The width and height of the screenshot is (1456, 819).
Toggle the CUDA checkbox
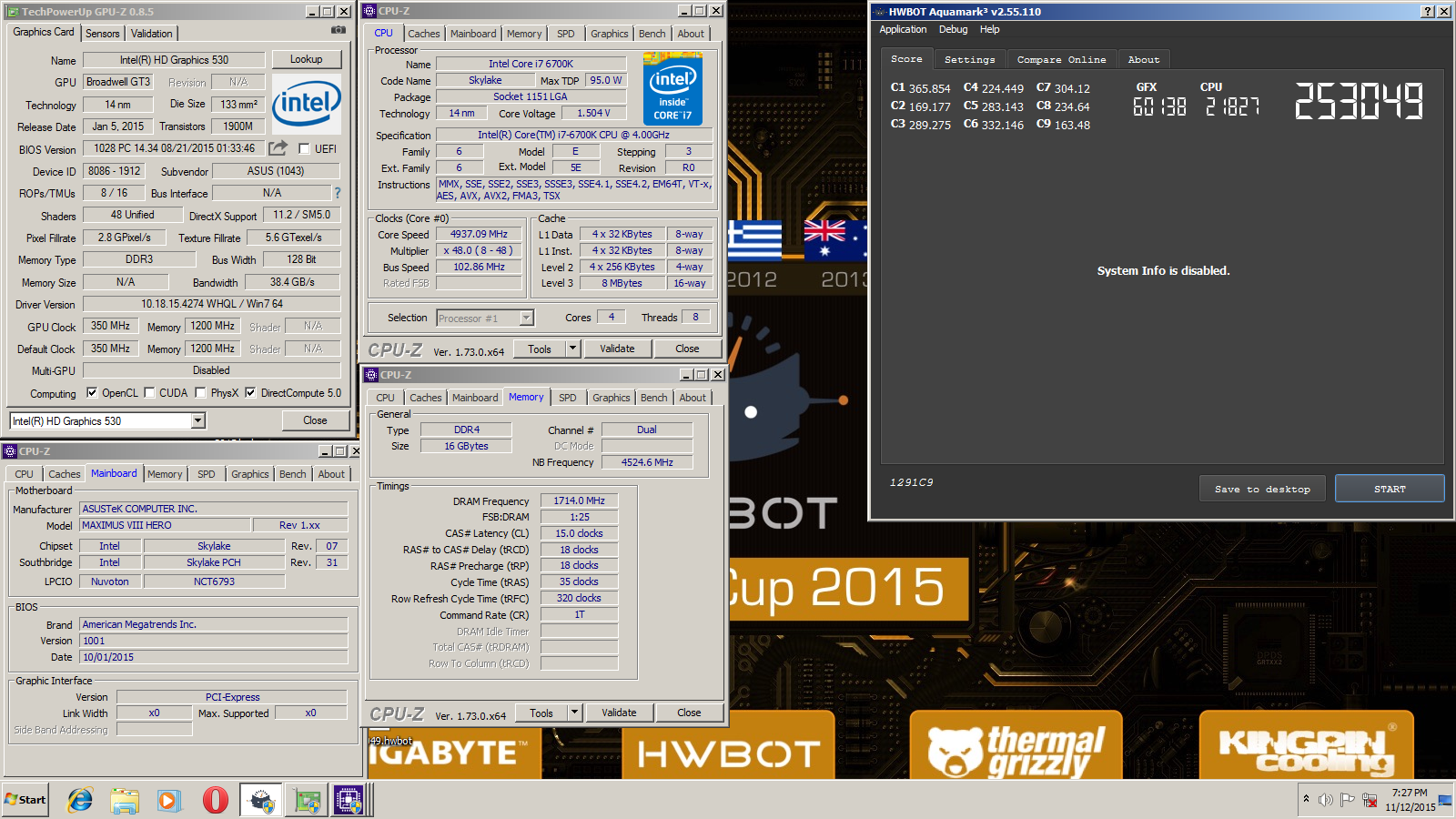click(x=149, y=393)
